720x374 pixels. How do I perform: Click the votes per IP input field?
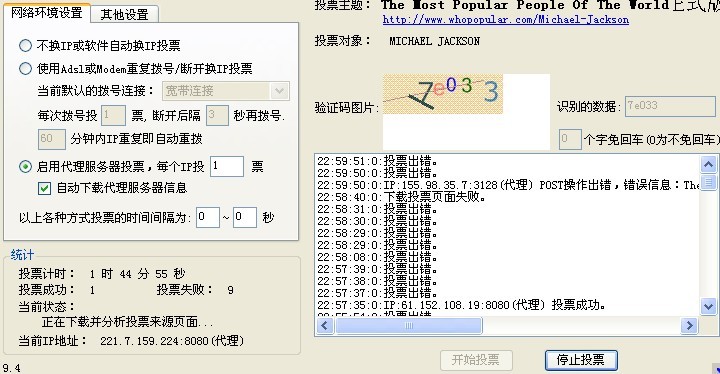pos(227,166)
